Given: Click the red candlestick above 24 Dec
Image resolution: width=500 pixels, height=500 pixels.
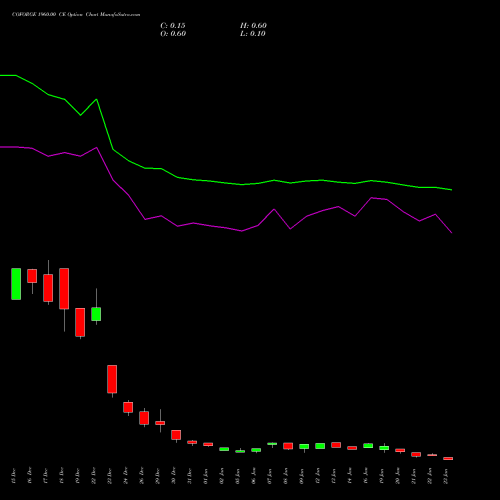Looking at the screenshot, I should coord(128,407).
